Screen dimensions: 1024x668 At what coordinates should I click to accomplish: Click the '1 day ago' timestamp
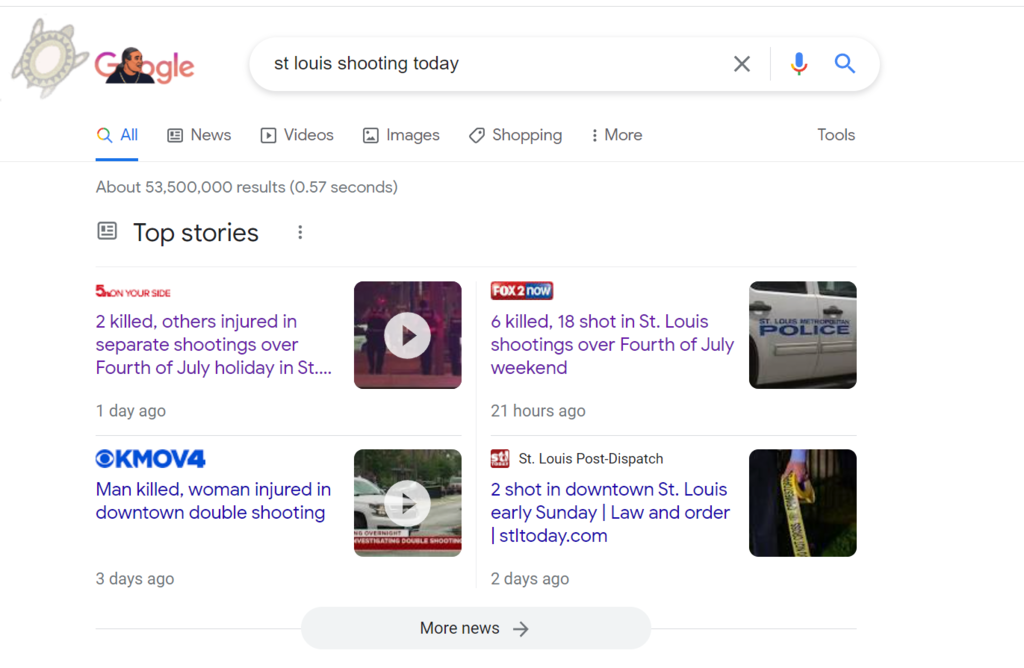(x=131, y=411)
